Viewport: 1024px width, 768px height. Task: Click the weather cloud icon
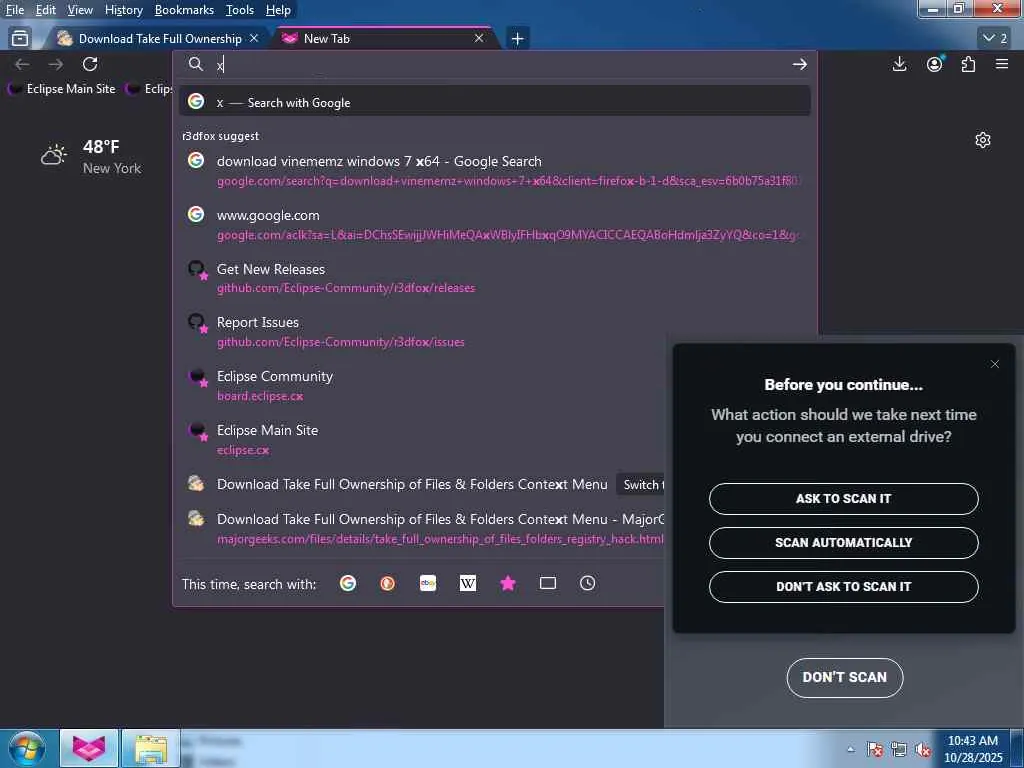[54, 155]
